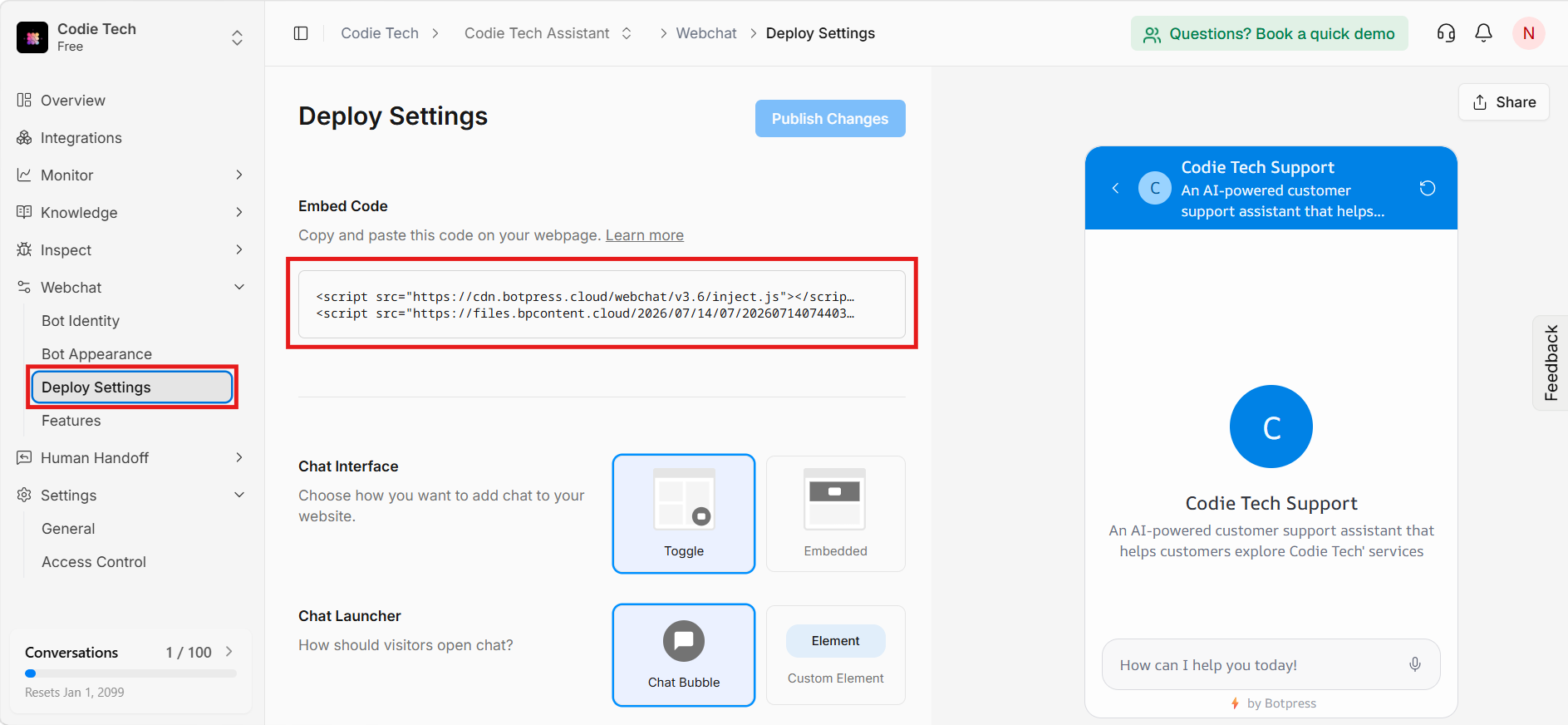Viewport: 1568px width, 725px height.
Task: Open the Feedback side tab
Action: pos(1551,362)
